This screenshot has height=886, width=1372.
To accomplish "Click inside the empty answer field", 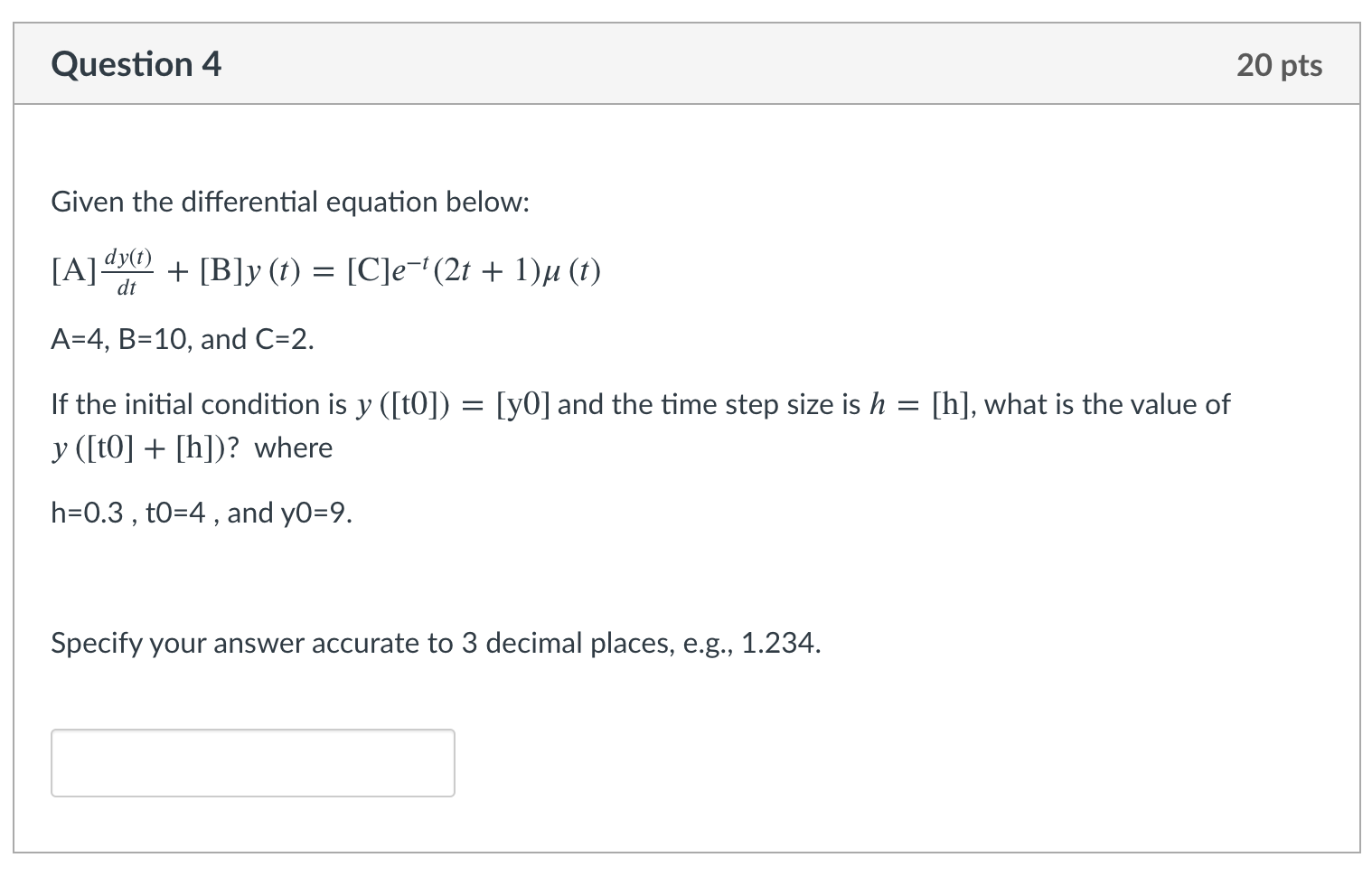I will click(253, 762).
